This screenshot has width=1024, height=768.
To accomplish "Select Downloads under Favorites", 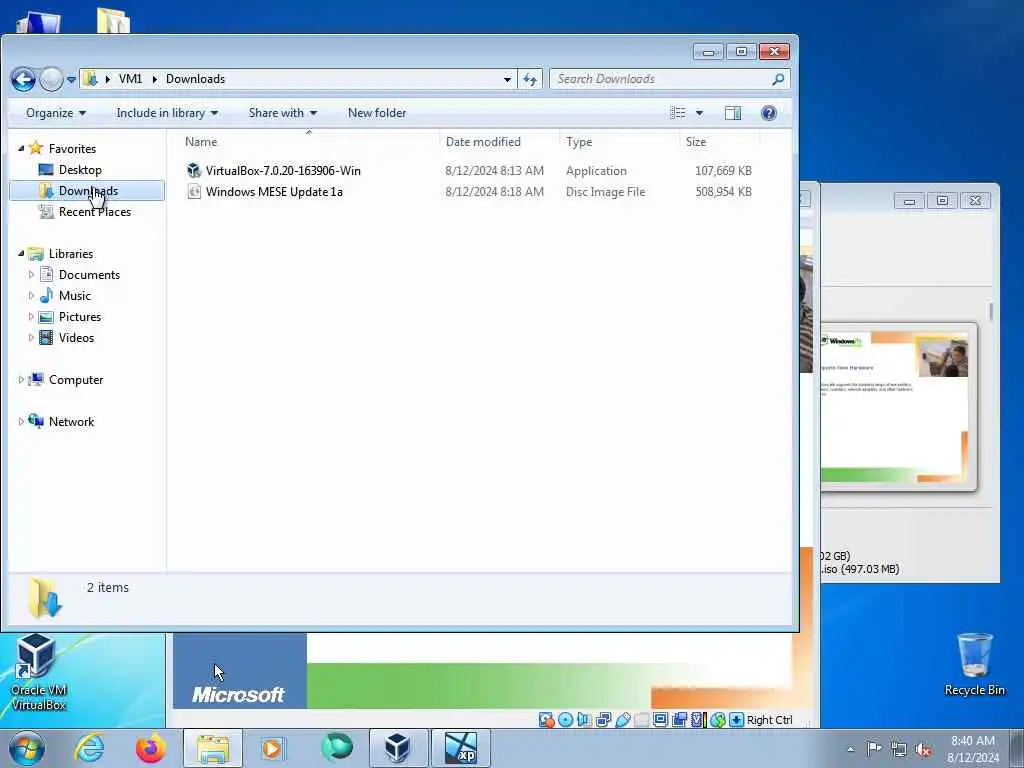I will point(87,191).
